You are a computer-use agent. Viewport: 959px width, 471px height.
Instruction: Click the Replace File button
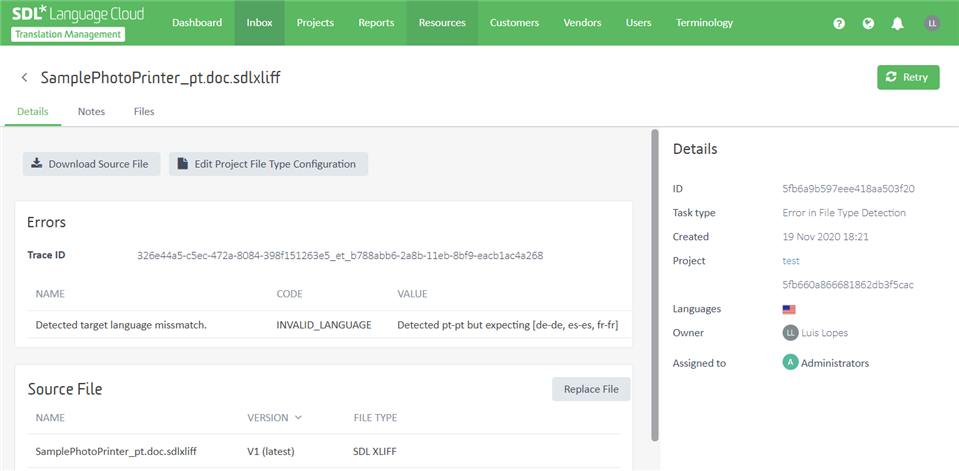pos(591,389)
